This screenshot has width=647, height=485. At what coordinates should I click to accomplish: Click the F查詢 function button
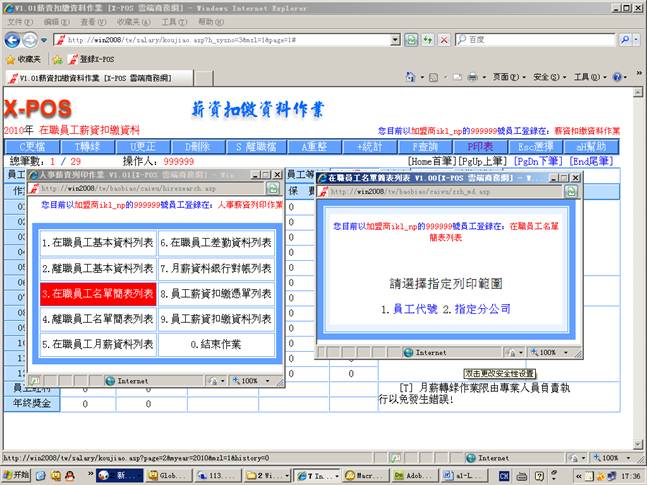[432, 146]
